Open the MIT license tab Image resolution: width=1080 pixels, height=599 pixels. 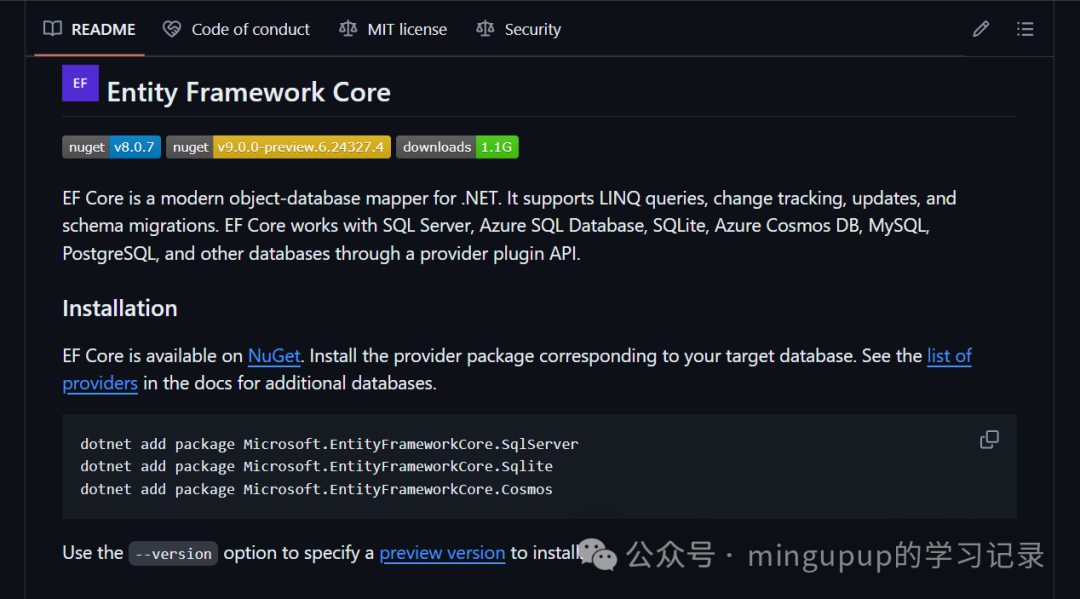click(x=405, y=29)
